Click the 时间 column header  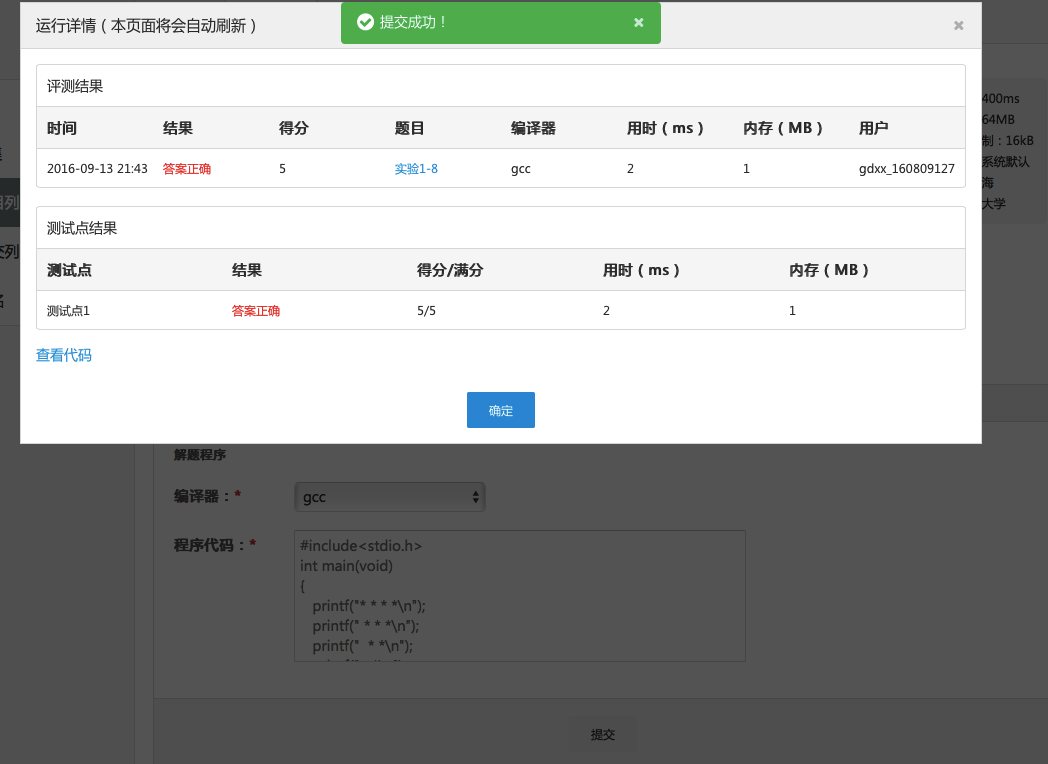pyautogui.click(x=61, y=128)
